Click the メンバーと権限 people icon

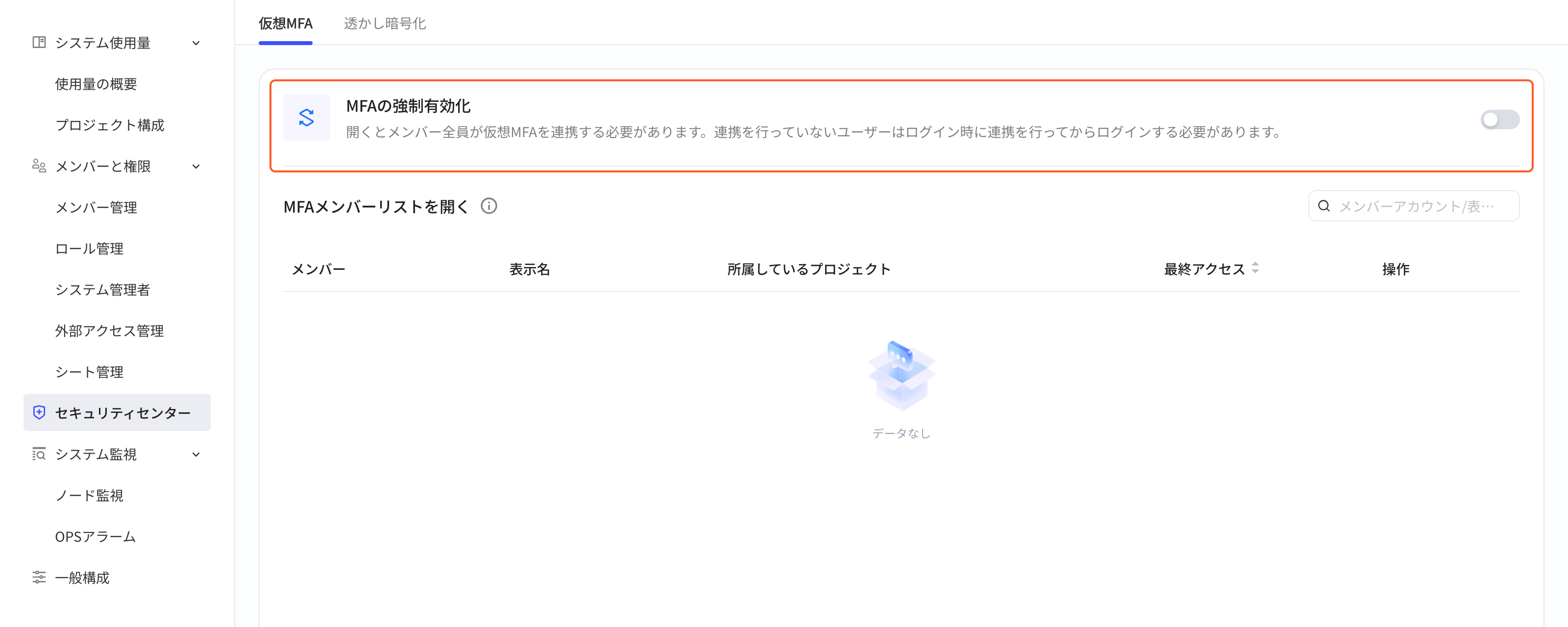pyautogui.click(x=39, y=166)
